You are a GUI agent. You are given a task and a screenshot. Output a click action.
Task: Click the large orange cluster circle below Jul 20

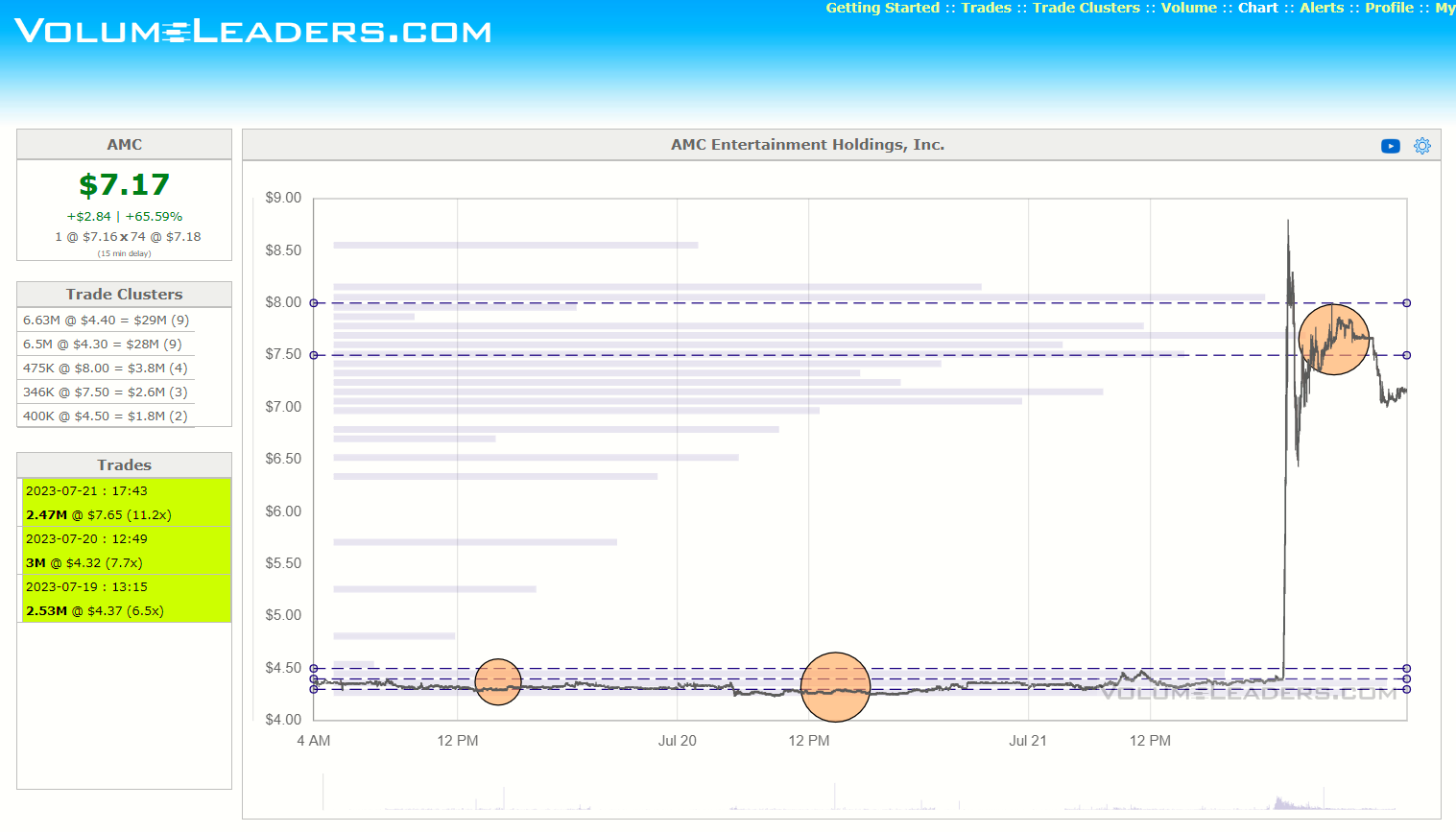tap(835, 686)
